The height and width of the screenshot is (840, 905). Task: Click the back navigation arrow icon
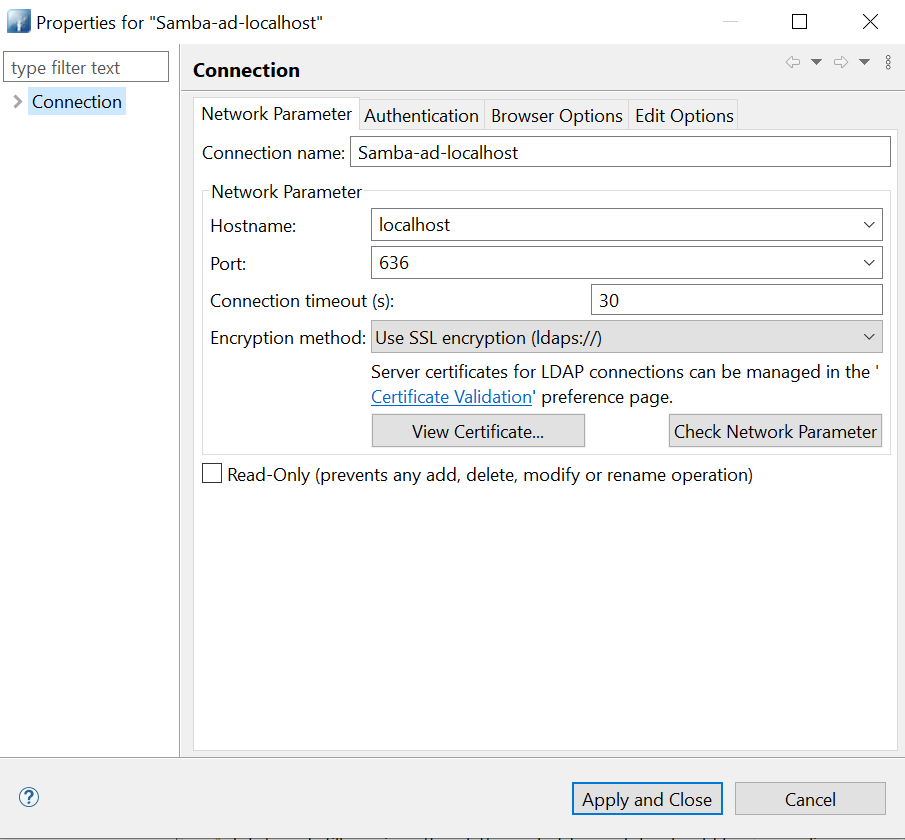point(793,62)
